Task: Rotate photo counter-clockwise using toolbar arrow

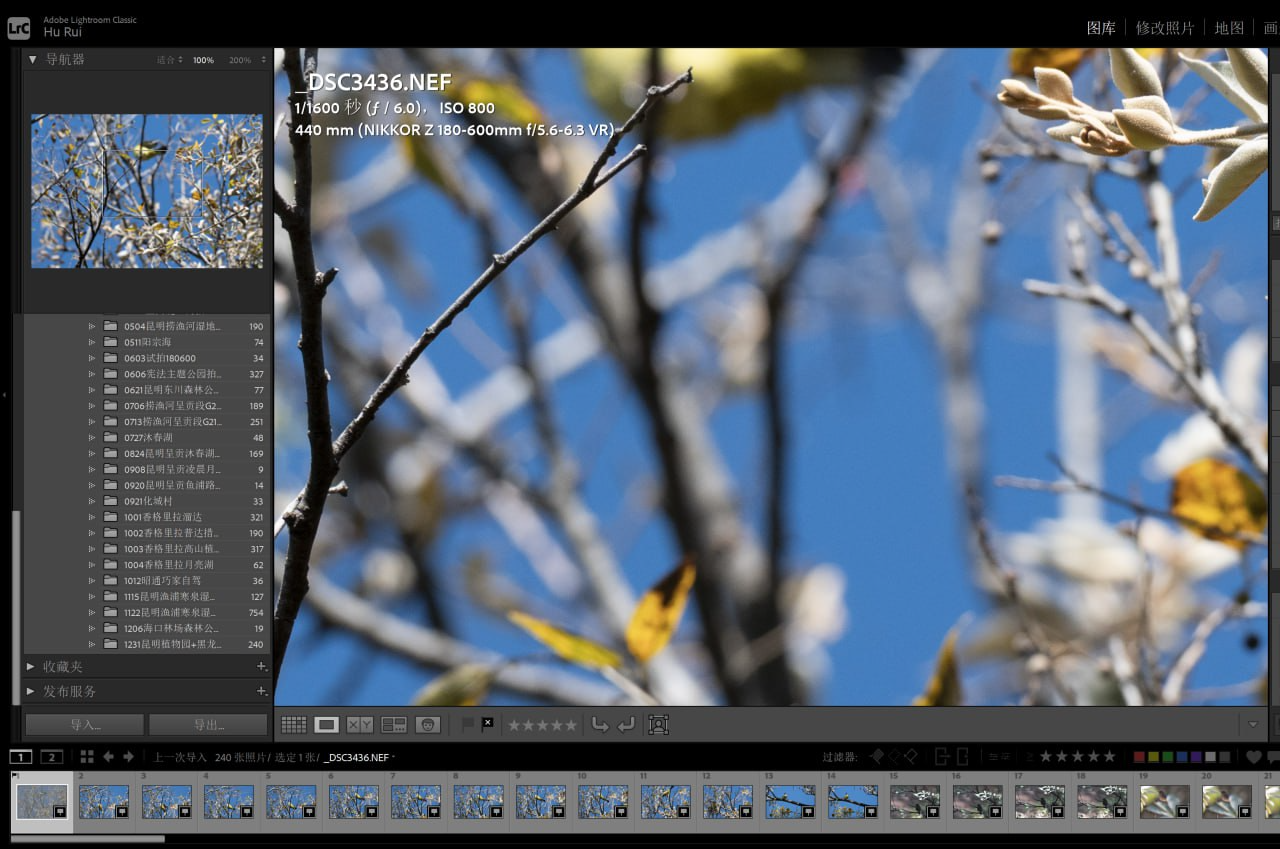Action: point(600,725)
